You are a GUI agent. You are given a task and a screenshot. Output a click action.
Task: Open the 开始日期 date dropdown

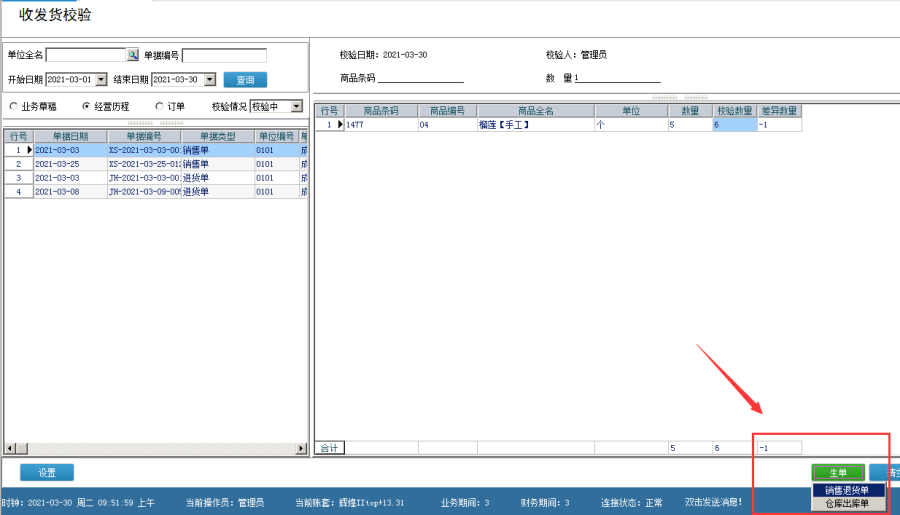(101, 80)
